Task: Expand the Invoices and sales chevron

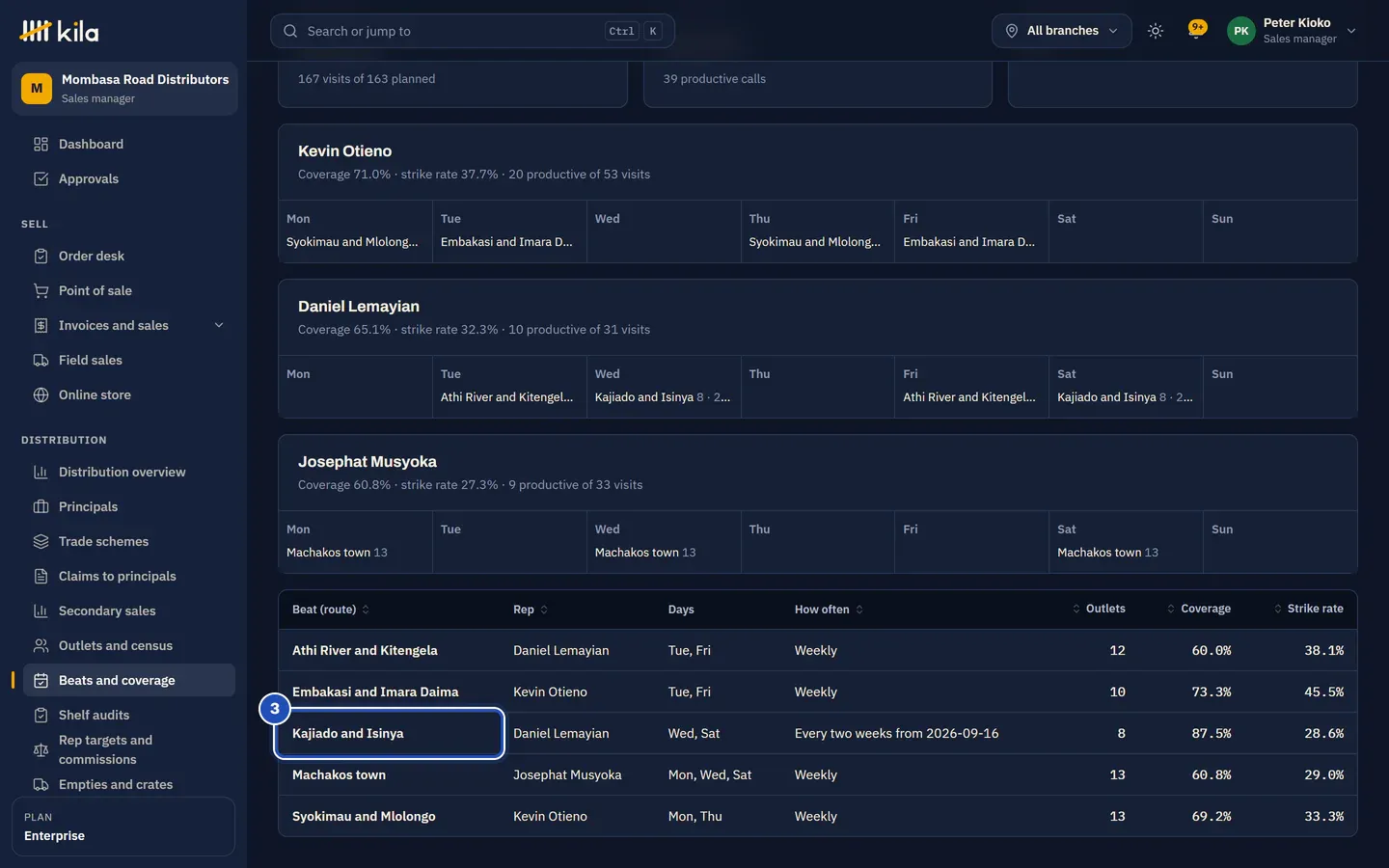Action: pyautogui.click(x=219, y=325)
